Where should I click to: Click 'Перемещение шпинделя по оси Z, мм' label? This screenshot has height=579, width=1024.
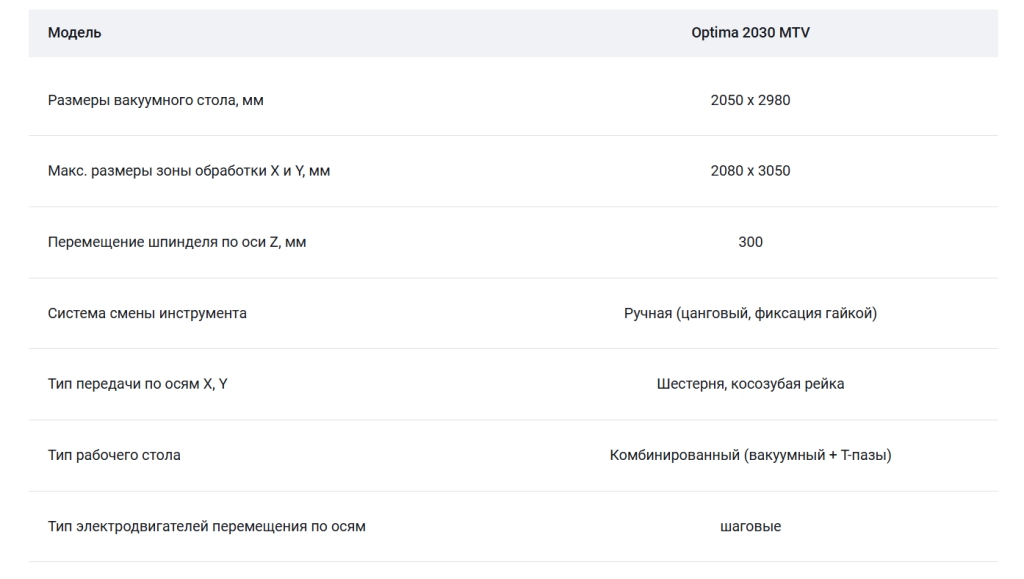tap(177, 242)
